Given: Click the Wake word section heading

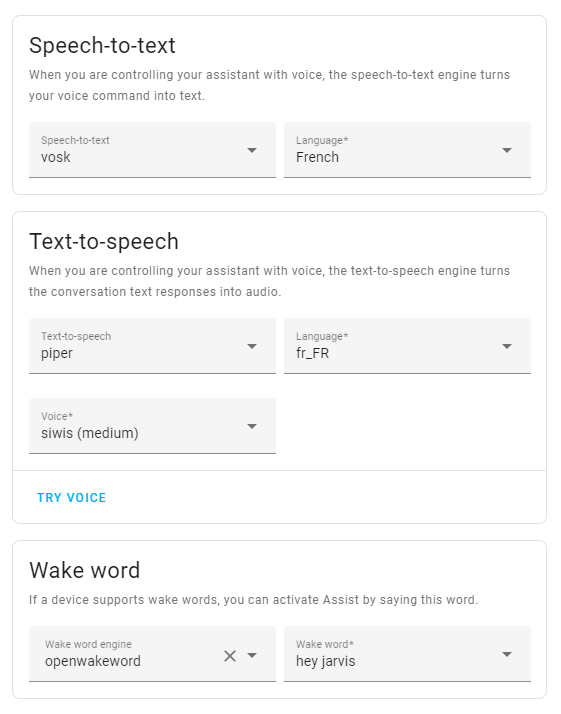Looking at the screenshot, I should tap(85, 570).
